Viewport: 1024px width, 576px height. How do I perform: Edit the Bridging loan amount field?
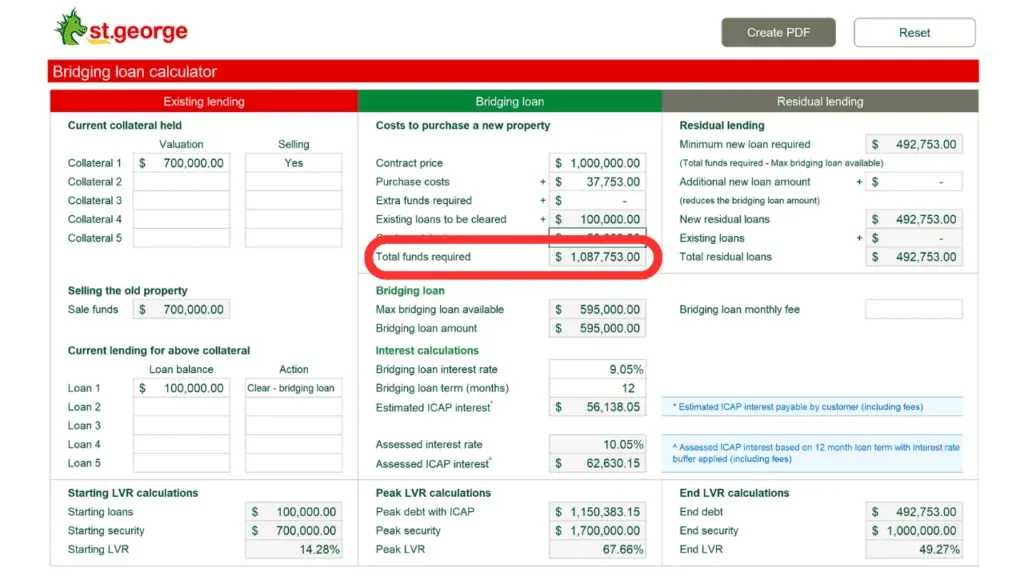pos(598,328)
